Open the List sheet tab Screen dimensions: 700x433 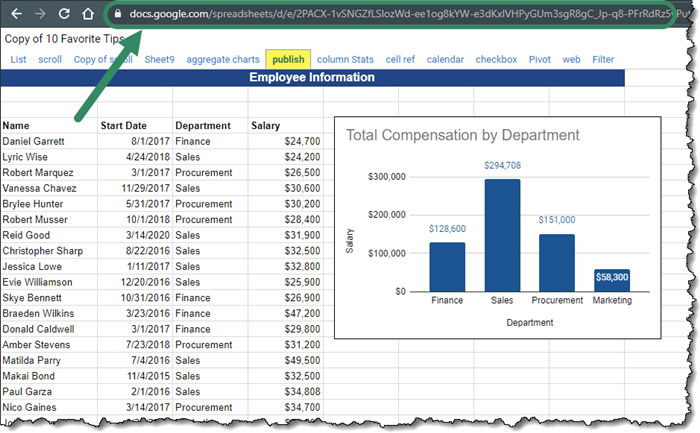[x=18, y=60]
